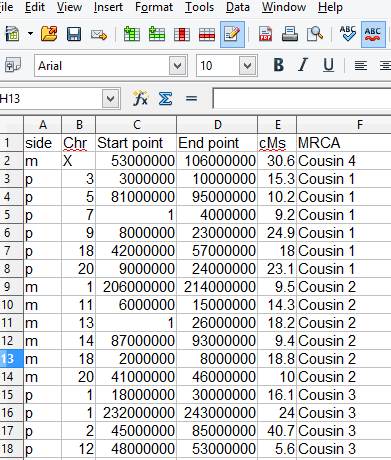Click the Function equals icon
This screenshot has height=460, width=391.
pos(191,99)
